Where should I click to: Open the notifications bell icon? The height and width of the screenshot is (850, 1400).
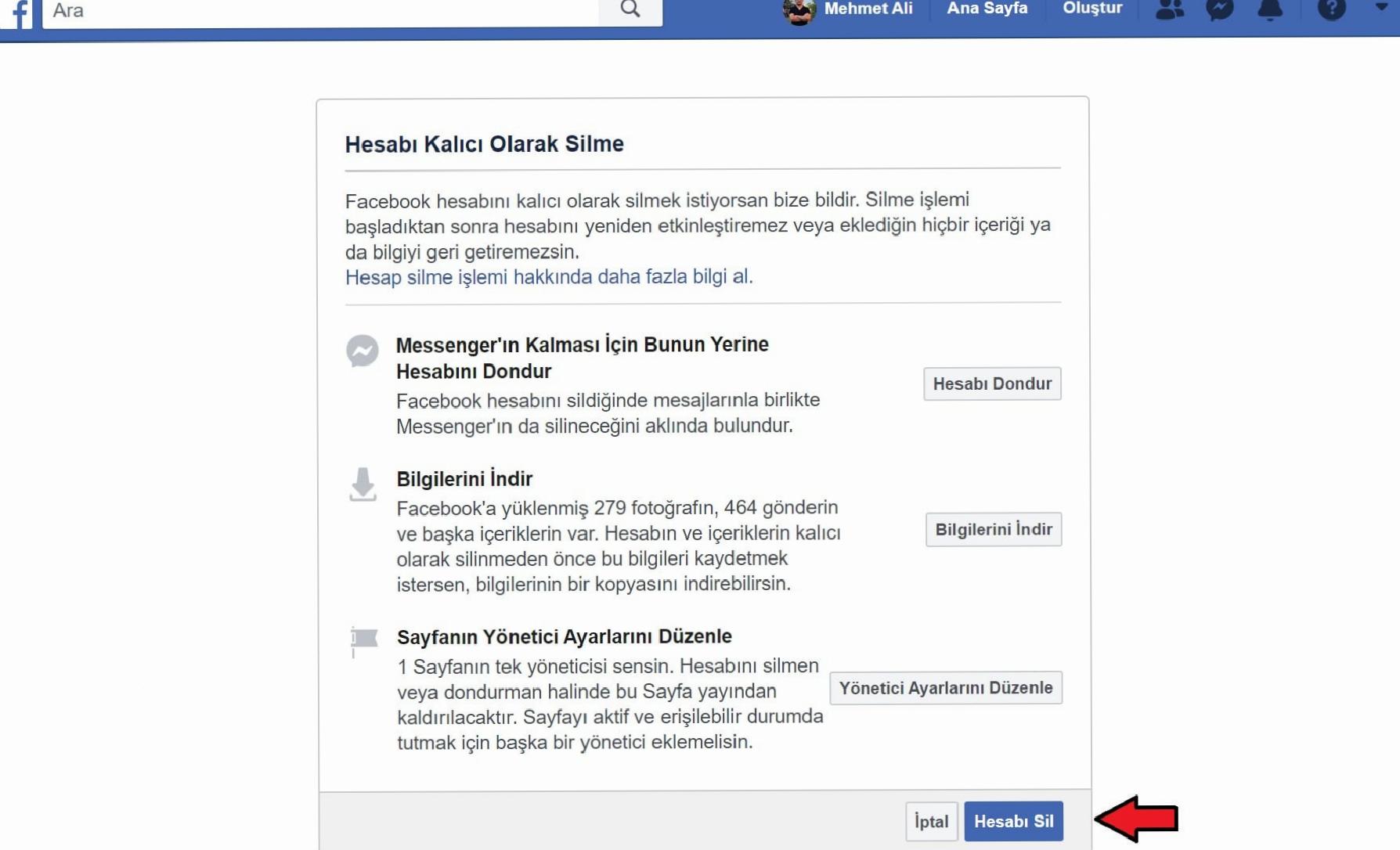coord(1270,9)
